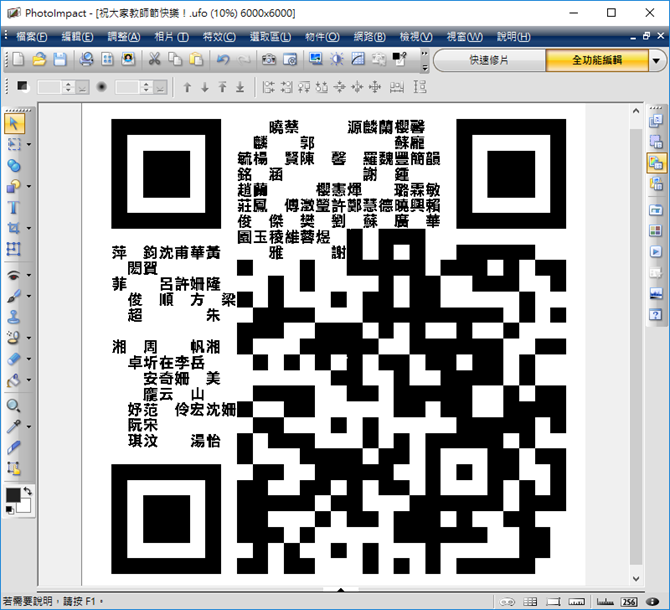Expand Selection tool variants arrow

(x=29, y=145)
